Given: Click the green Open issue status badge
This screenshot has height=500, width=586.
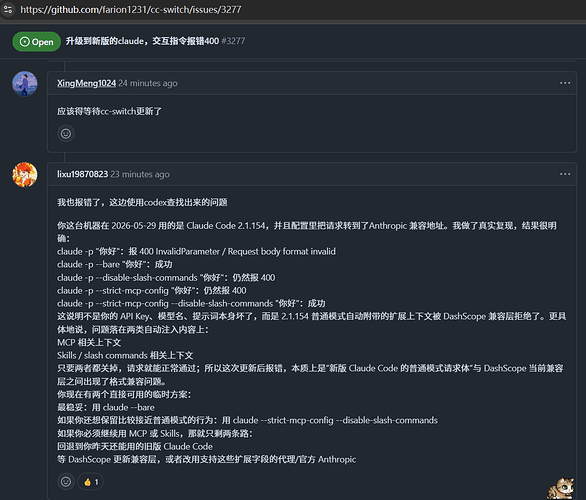Looking at the screenshot, I should point(37,42).
